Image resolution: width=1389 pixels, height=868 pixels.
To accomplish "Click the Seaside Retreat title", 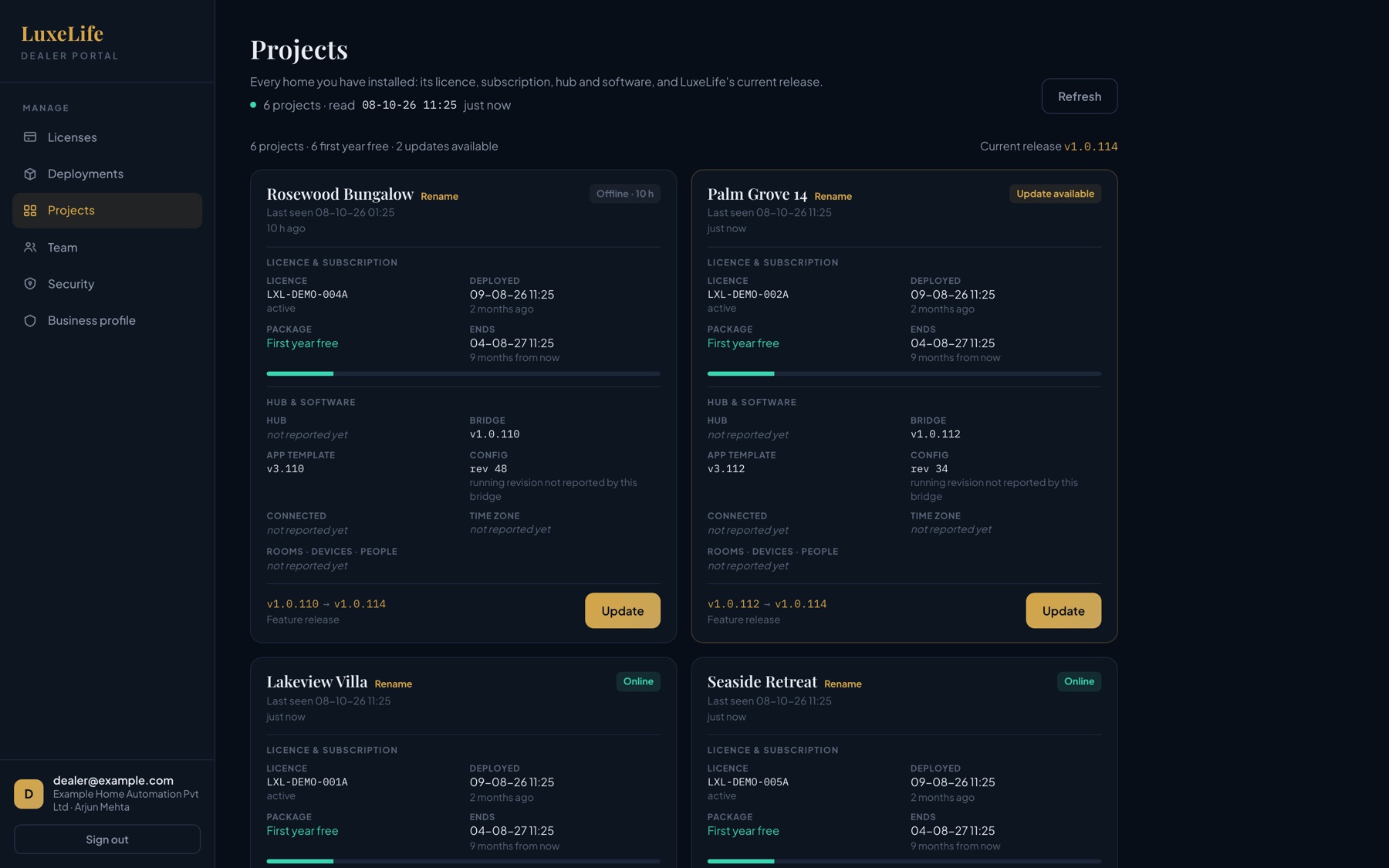I will coord(762,682).
